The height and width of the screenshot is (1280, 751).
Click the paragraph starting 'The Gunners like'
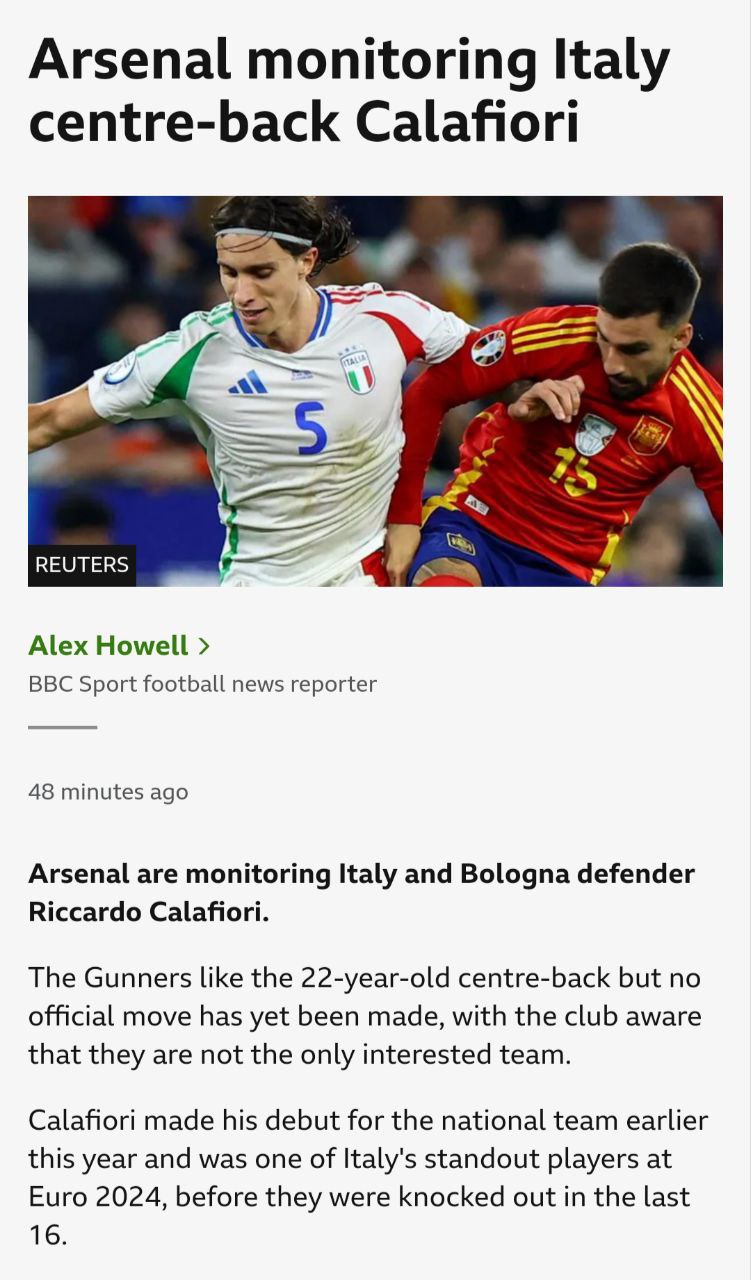365,1016
